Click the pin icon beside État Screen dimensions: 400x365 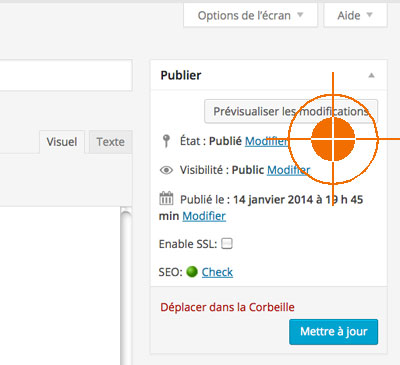[x=166, y=141]
